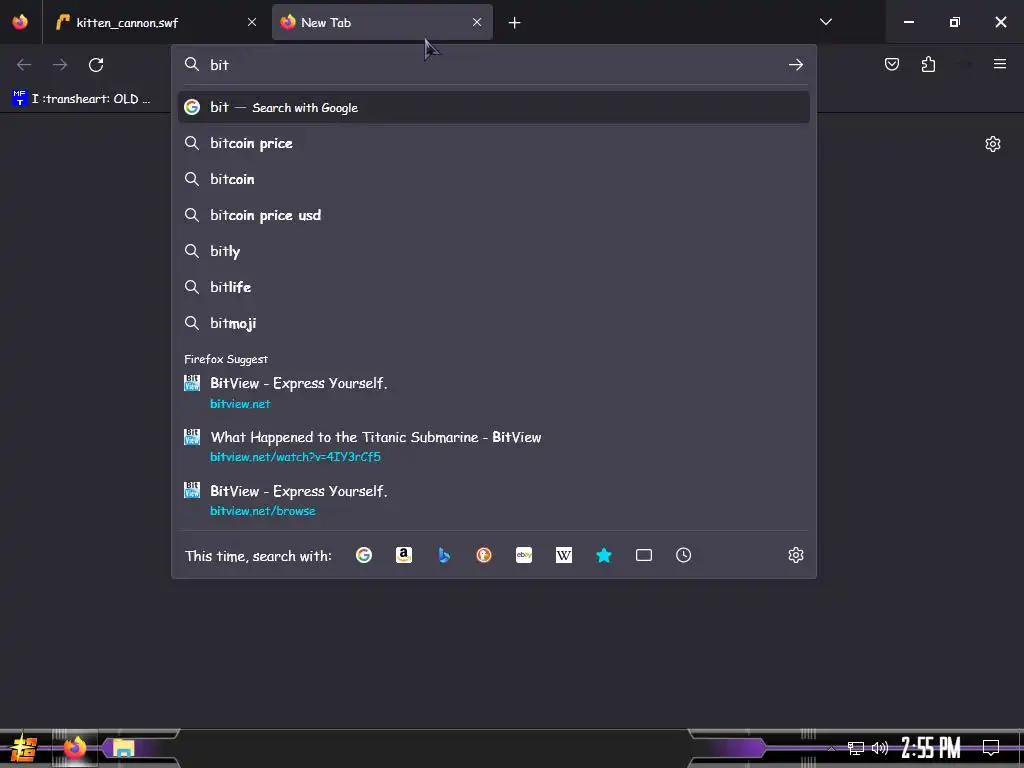Search this time with Amazon
Screen dimensions: 1024x768
[x=404, y=555]
